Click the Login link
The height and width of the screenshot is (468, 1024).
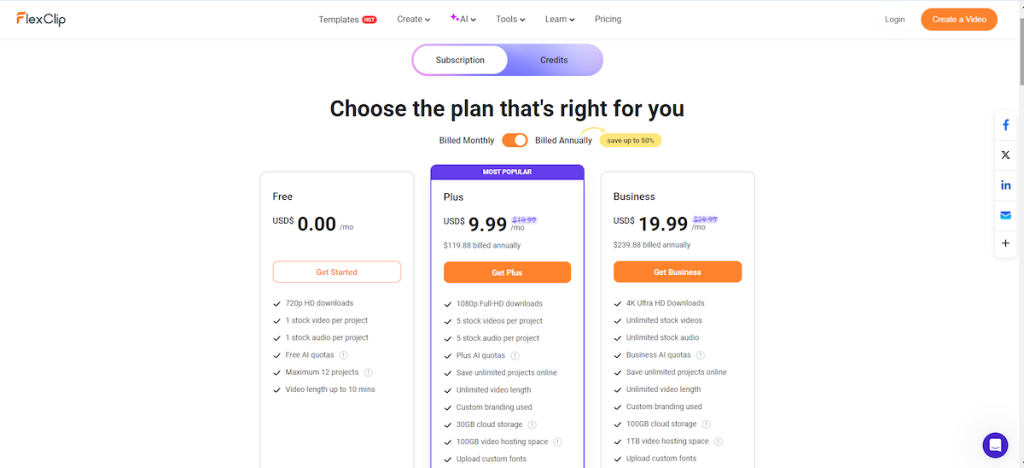click(895, 19)
